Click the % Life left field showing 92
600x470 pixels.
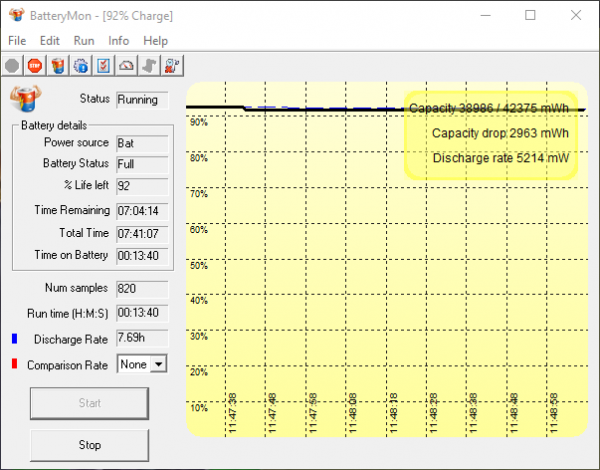tap(142, 186)
